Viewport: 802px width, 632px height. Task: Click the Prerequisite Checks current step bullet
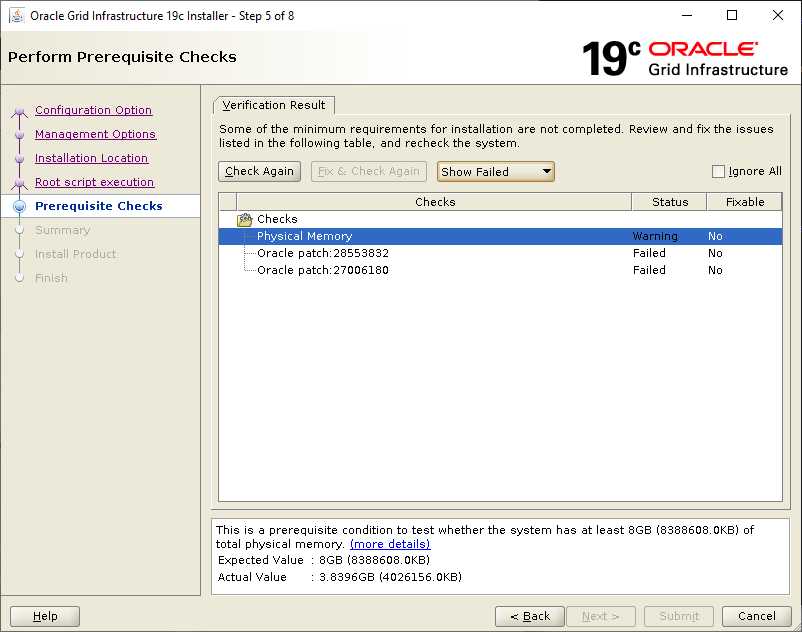19,206
